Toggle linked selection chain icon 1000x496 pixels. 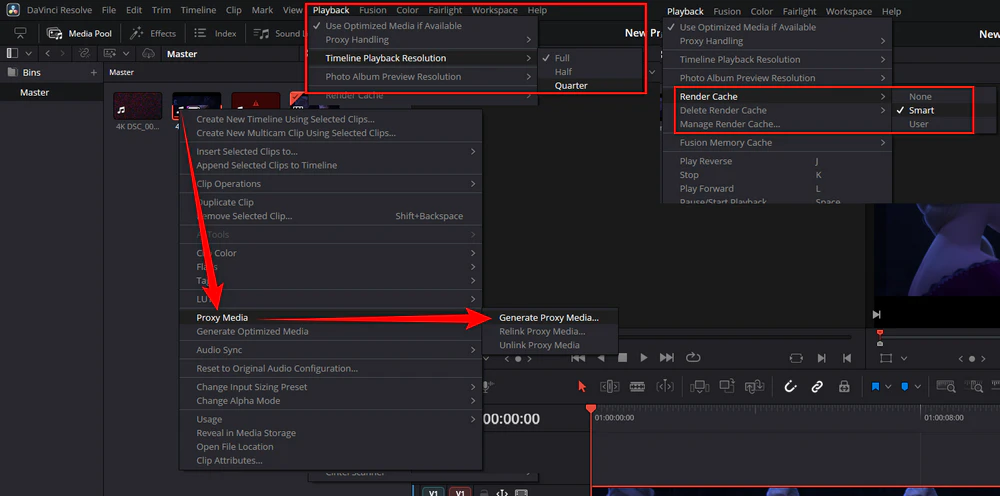(x=817, y=386)
